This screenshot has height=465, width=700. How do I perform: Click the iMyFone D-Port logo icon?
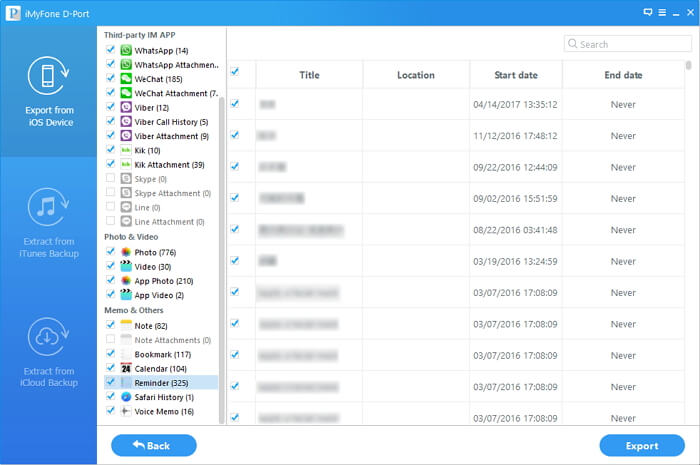pos(13,13)
